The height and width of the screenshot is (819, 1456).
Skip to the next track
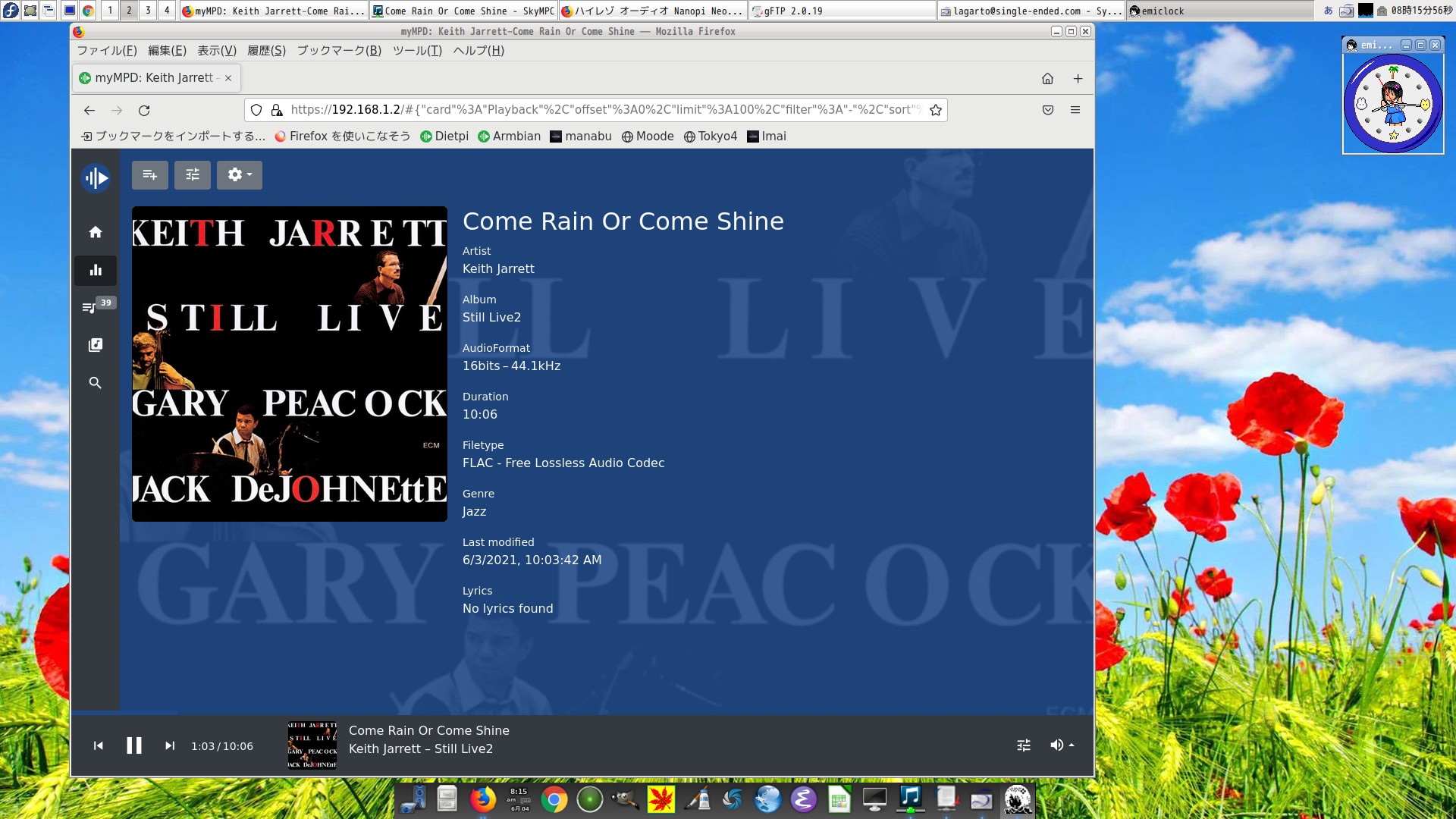(170, 746)
